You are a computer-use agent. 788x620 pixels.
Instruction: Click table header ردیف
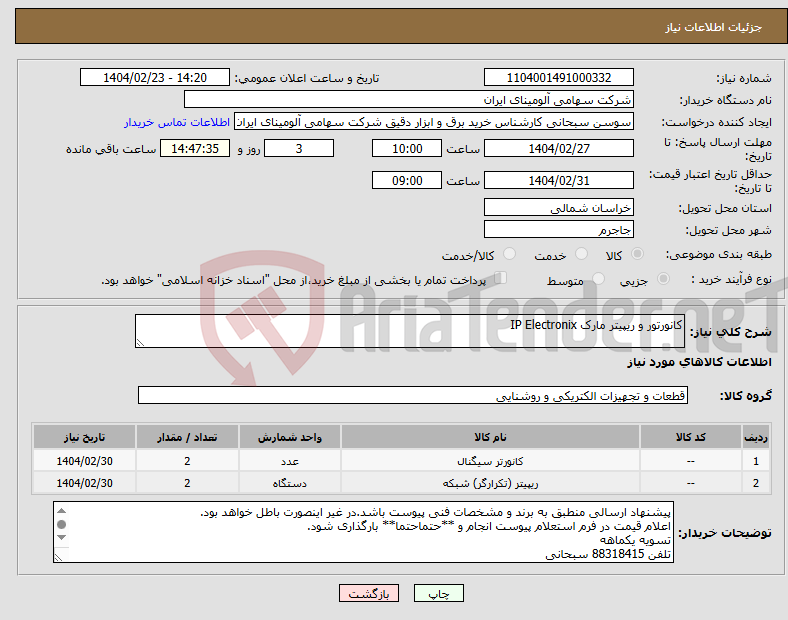point(756,437)
